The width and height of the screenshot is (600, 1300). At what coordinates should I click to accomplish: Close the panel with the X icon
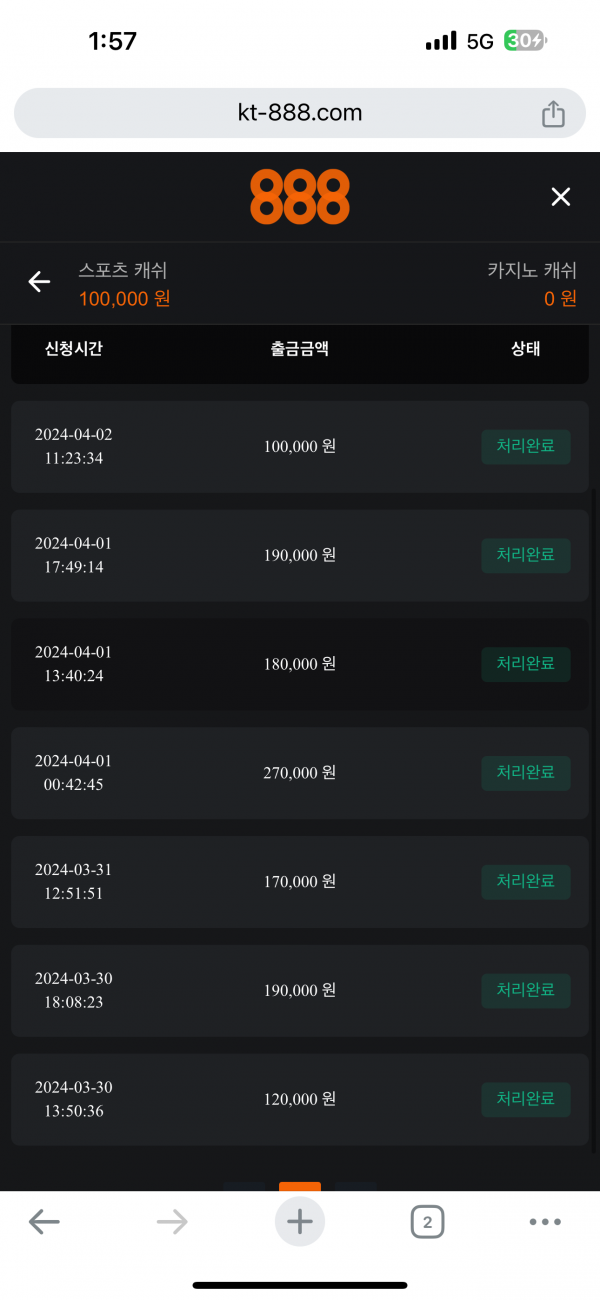coord(560,197)
